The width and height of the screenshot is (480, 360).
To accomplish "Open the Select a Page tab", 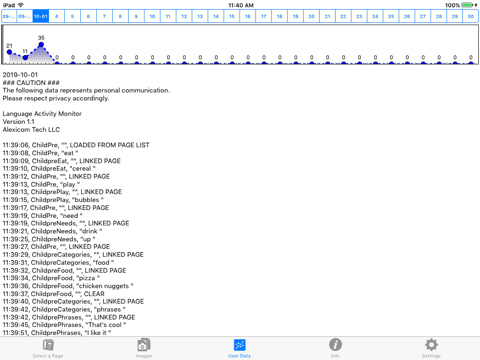I will click(x=48, y=348).
